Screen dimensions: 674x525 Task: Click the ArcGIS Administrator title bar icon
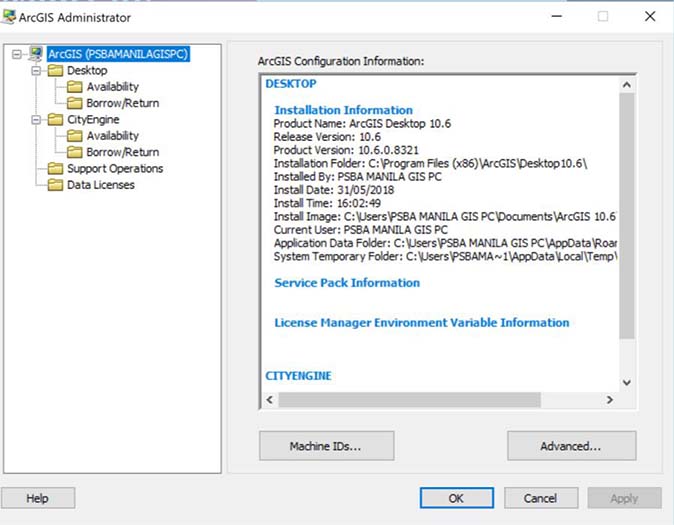coord(12,17)
